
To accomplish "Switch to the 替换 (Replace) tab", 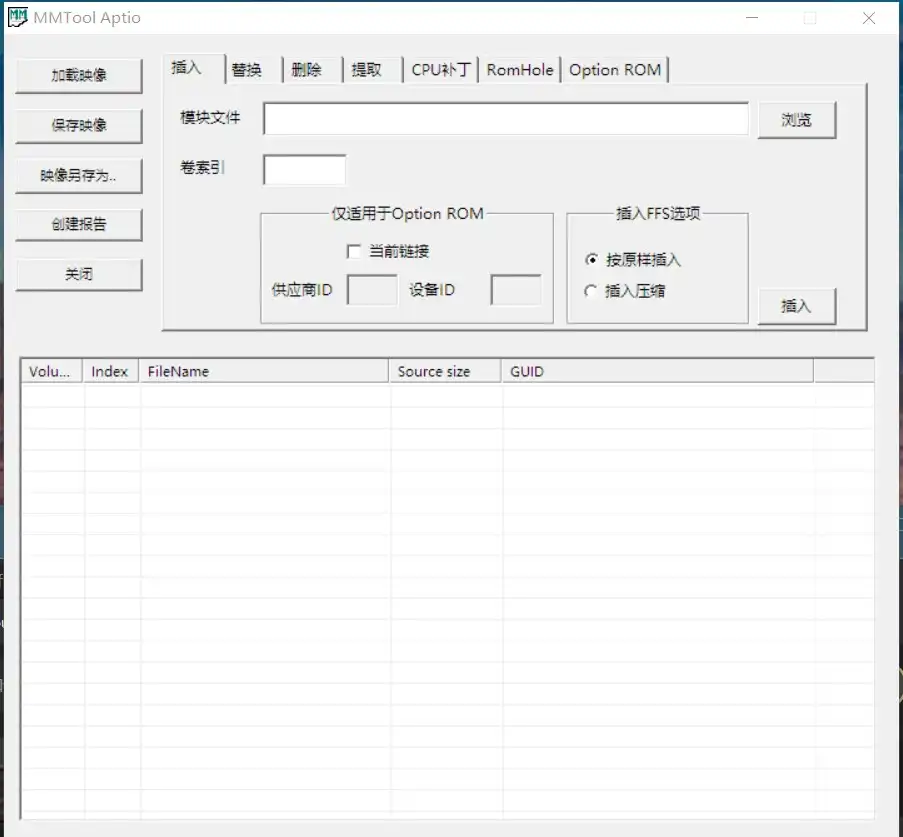I will tap(250, 69).
